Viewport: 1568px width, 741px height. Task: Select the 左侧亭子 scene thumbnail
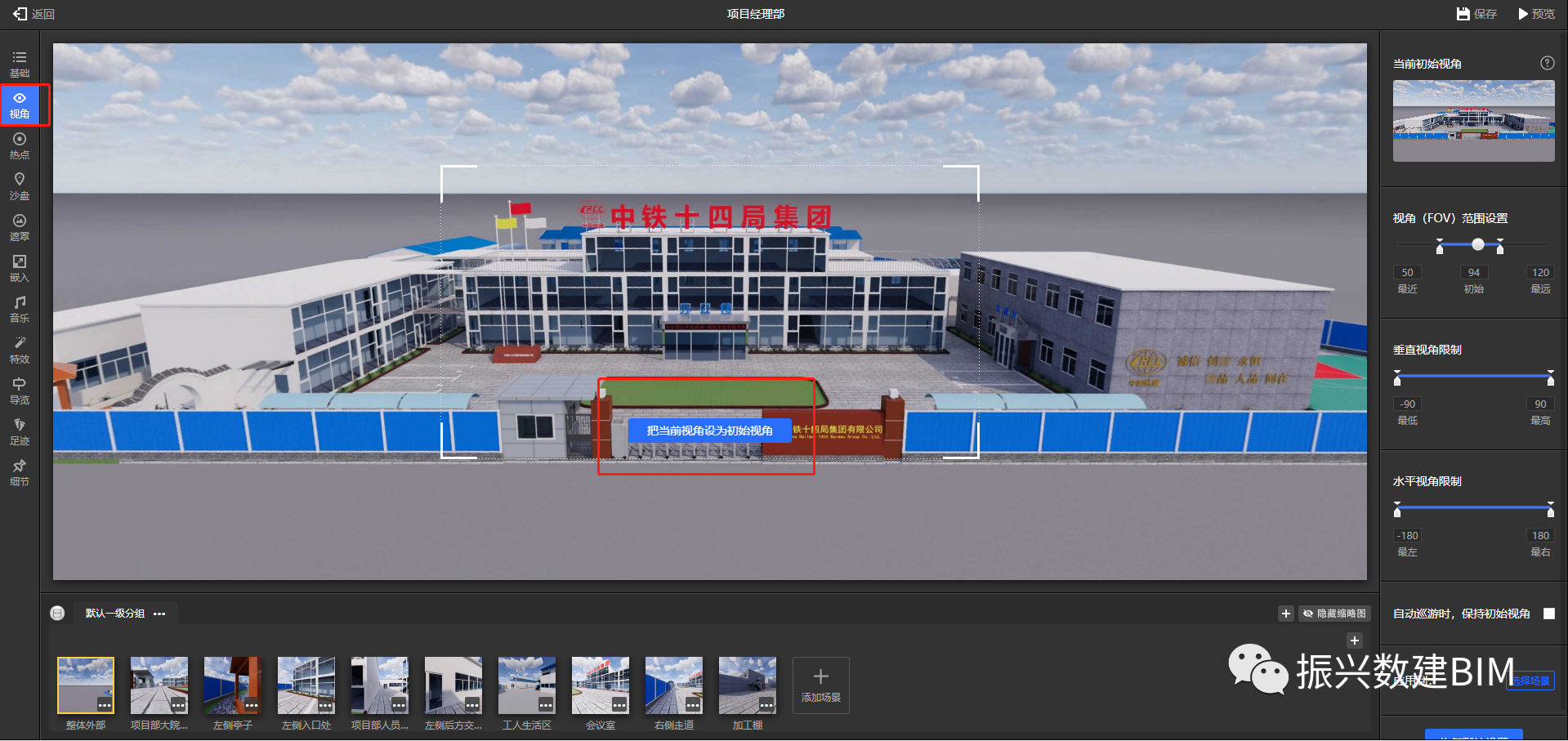[x=233, y=685]
